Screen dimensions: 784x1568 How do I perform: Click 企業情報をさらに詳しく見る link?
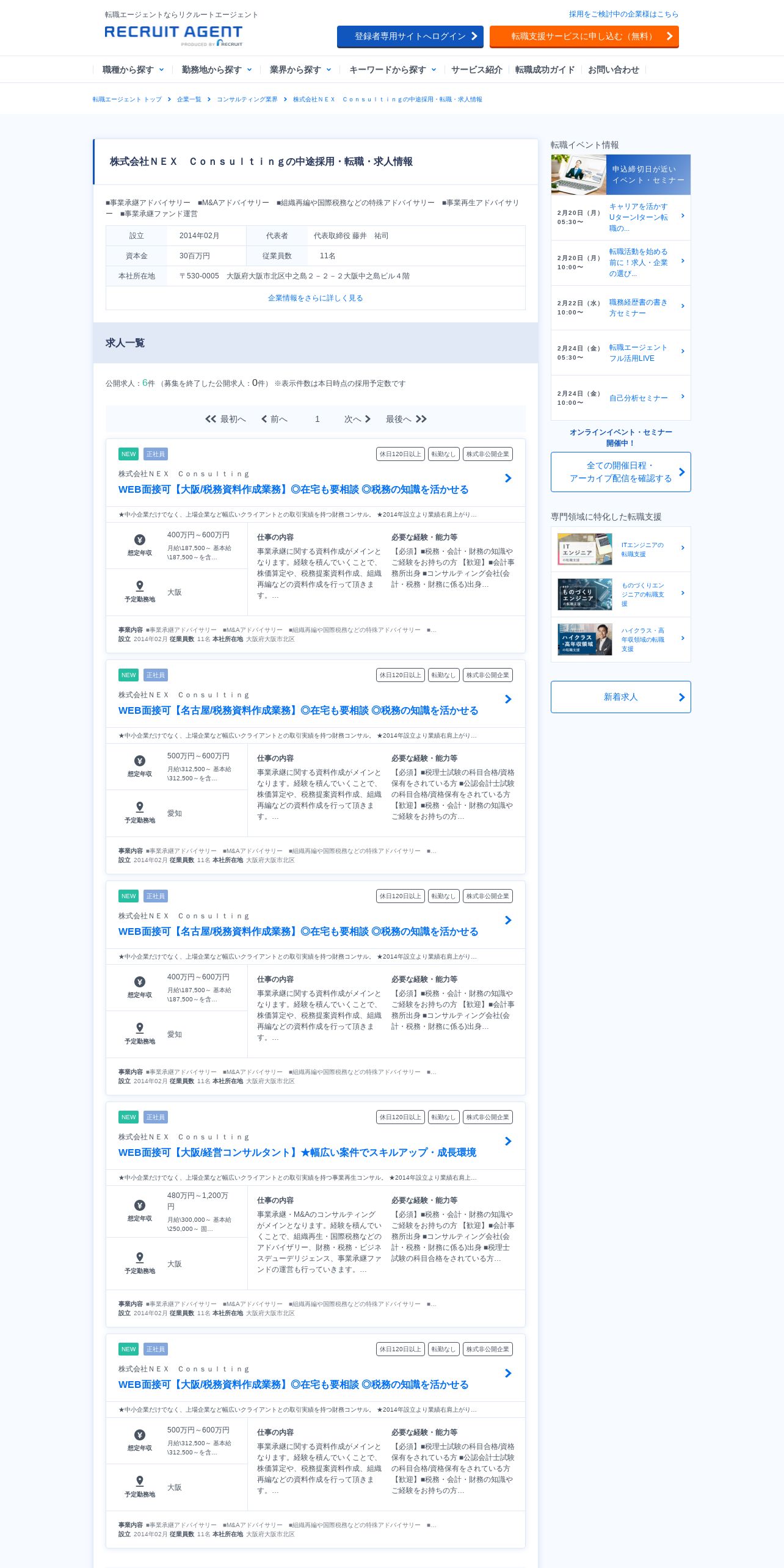pyautogui.click(x=316, y=298)
